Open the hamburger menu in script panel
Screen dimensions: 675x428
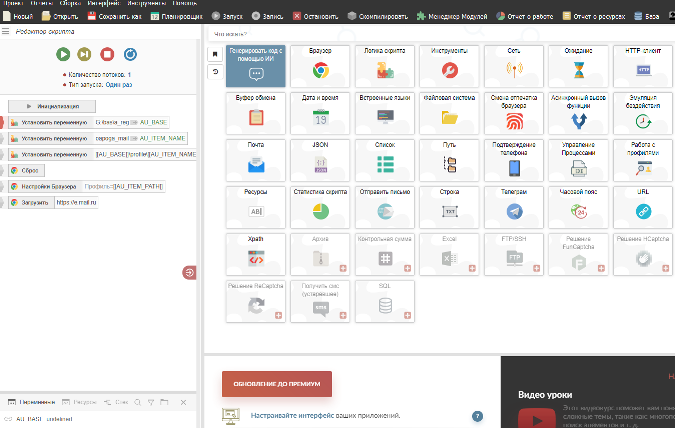[6, 32]
